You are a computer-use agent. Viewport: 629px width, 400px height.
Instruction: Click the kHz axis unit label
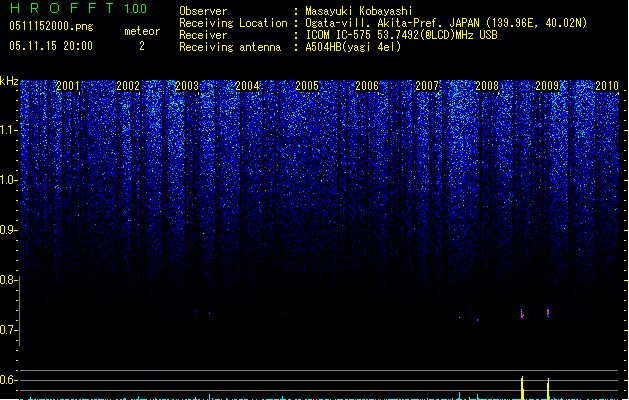(x=9, y=81)
